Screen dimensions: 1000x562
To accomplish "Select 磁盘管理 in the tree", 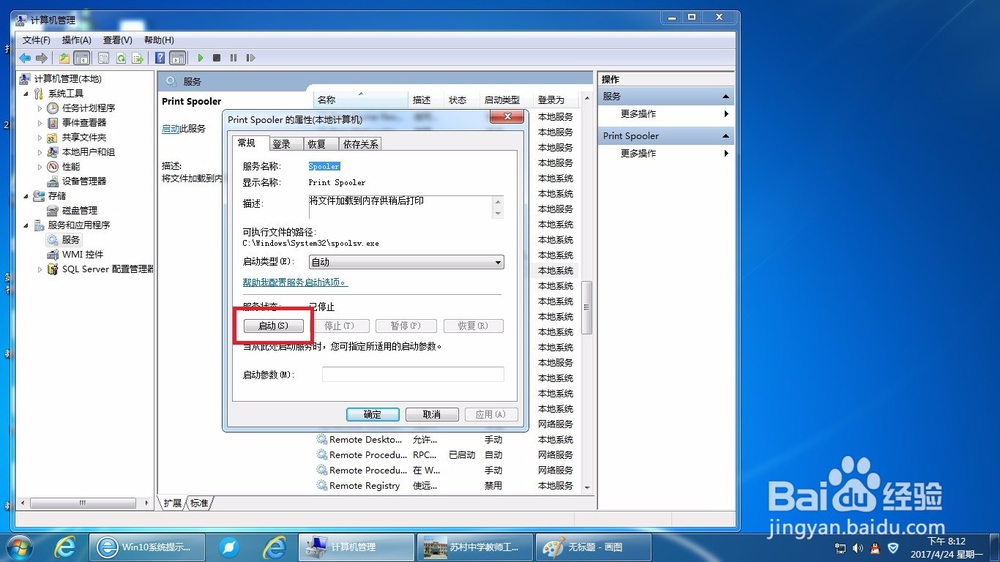I will pos(79,211).
